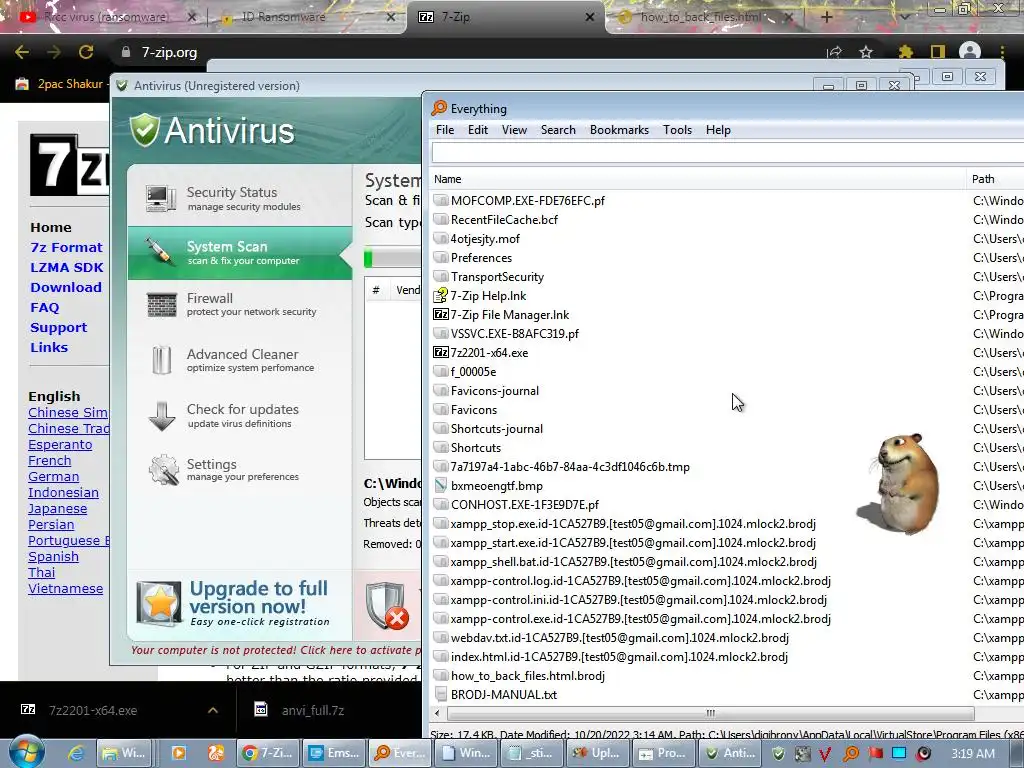Image resolution: width=1024 pixels, height=768 pixels.
Task: Open Chrome profile avatar
Action: 970,52
